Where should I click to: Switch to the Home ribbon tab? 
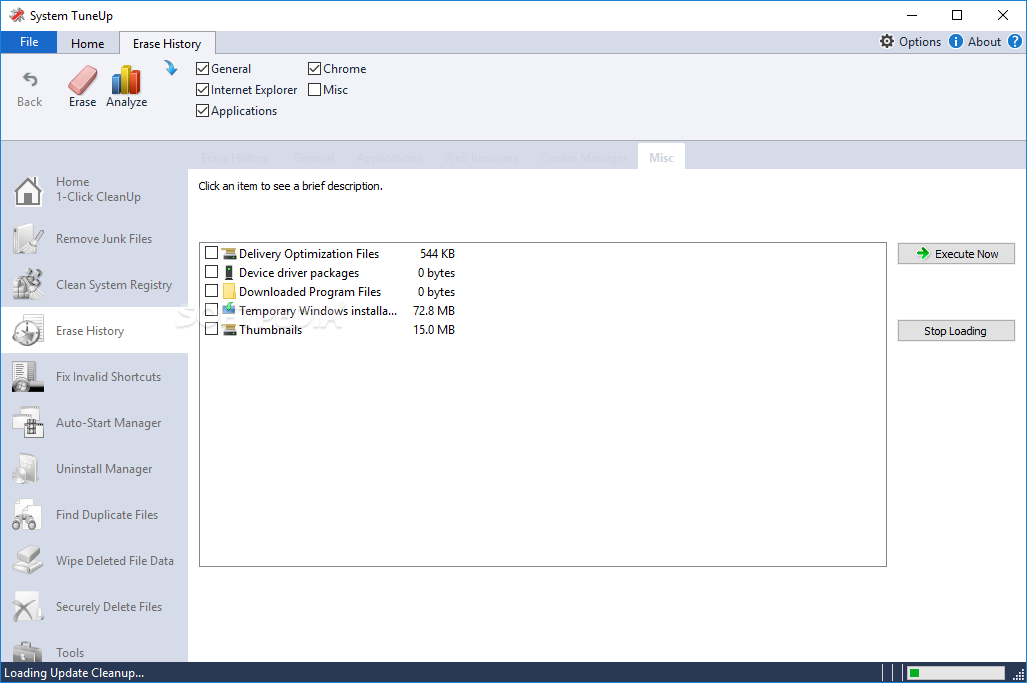tap(88, 43)
